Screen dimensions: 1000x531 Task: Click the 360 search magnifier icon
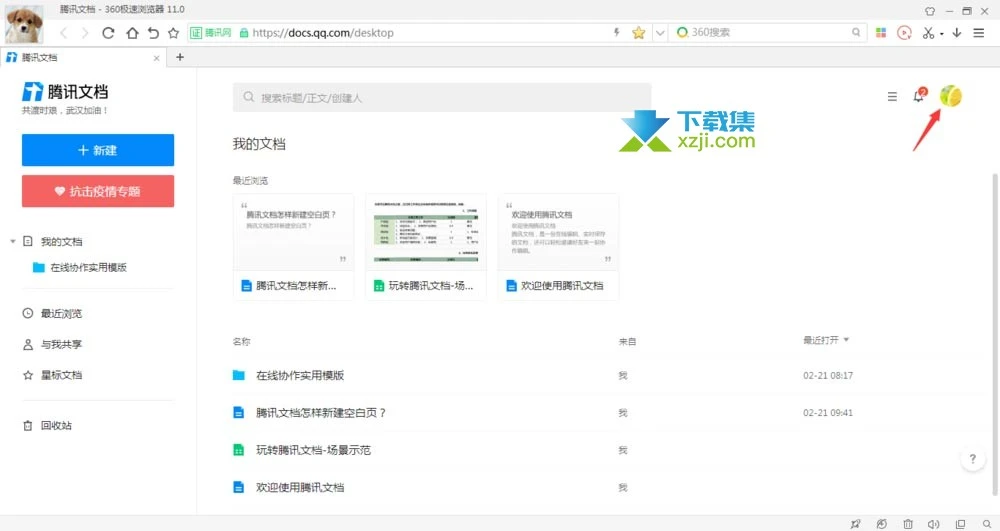856,32
